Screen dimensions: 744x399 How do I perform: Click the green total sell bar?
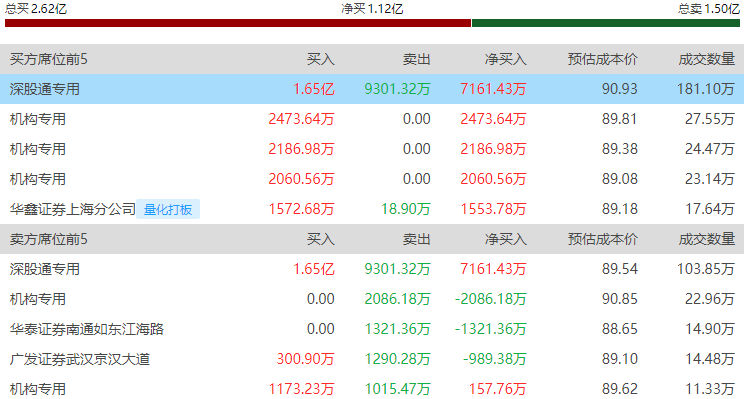(x=606, y=23)
